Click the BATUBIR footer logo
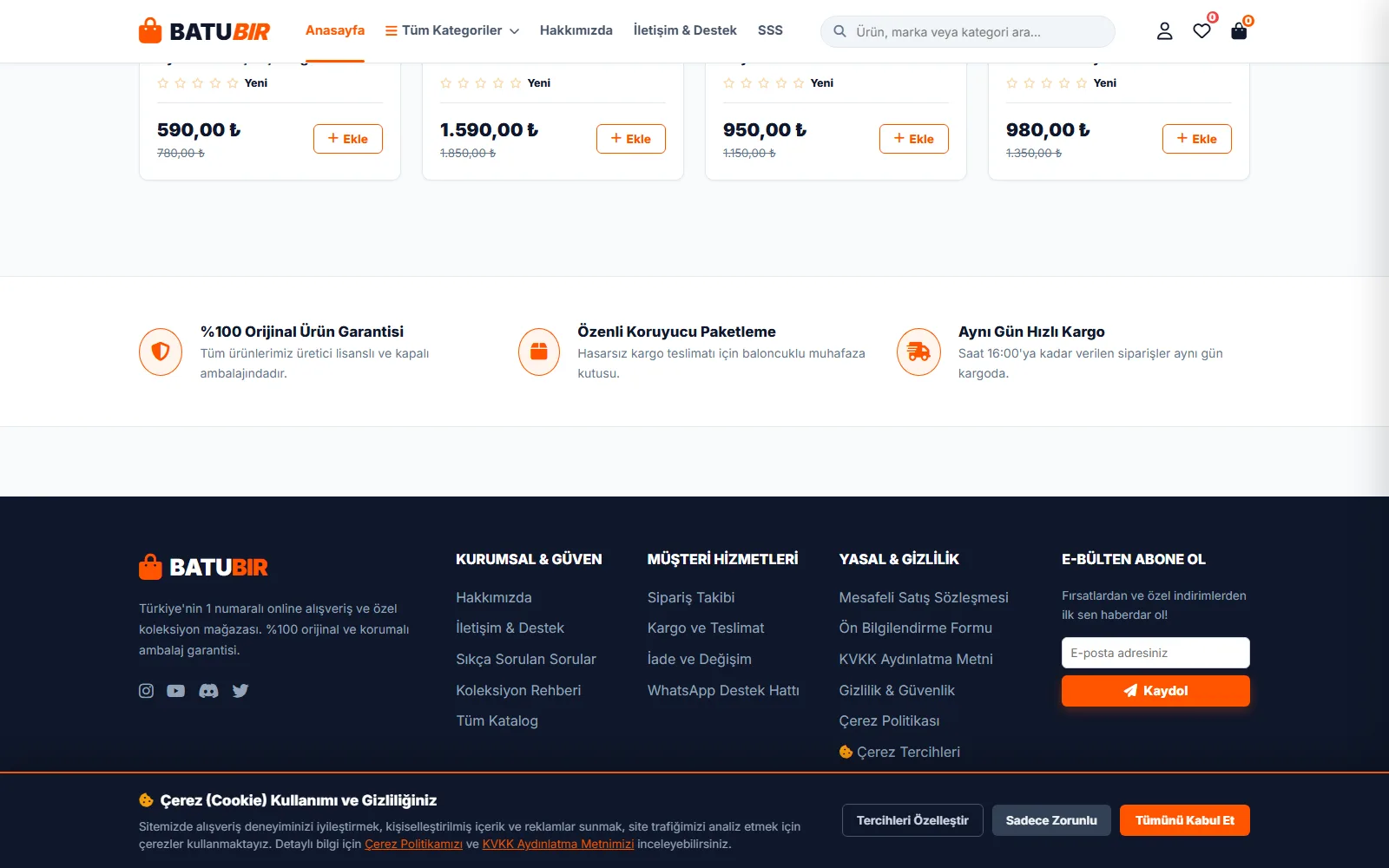The width and height of the screenshot is (1389, 868). pyautogui.click(x=204, y=567)
